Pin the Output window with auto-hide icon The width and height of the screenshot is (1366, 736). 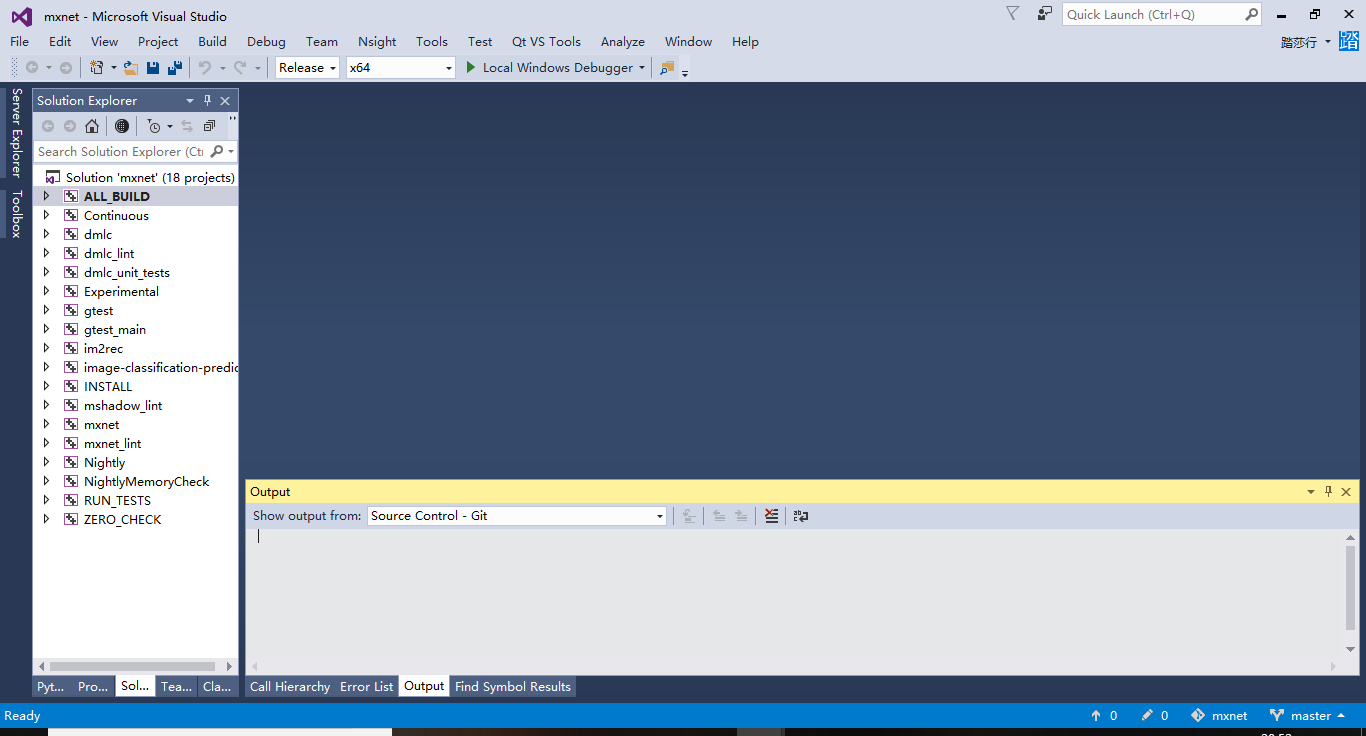[1329, 491]
